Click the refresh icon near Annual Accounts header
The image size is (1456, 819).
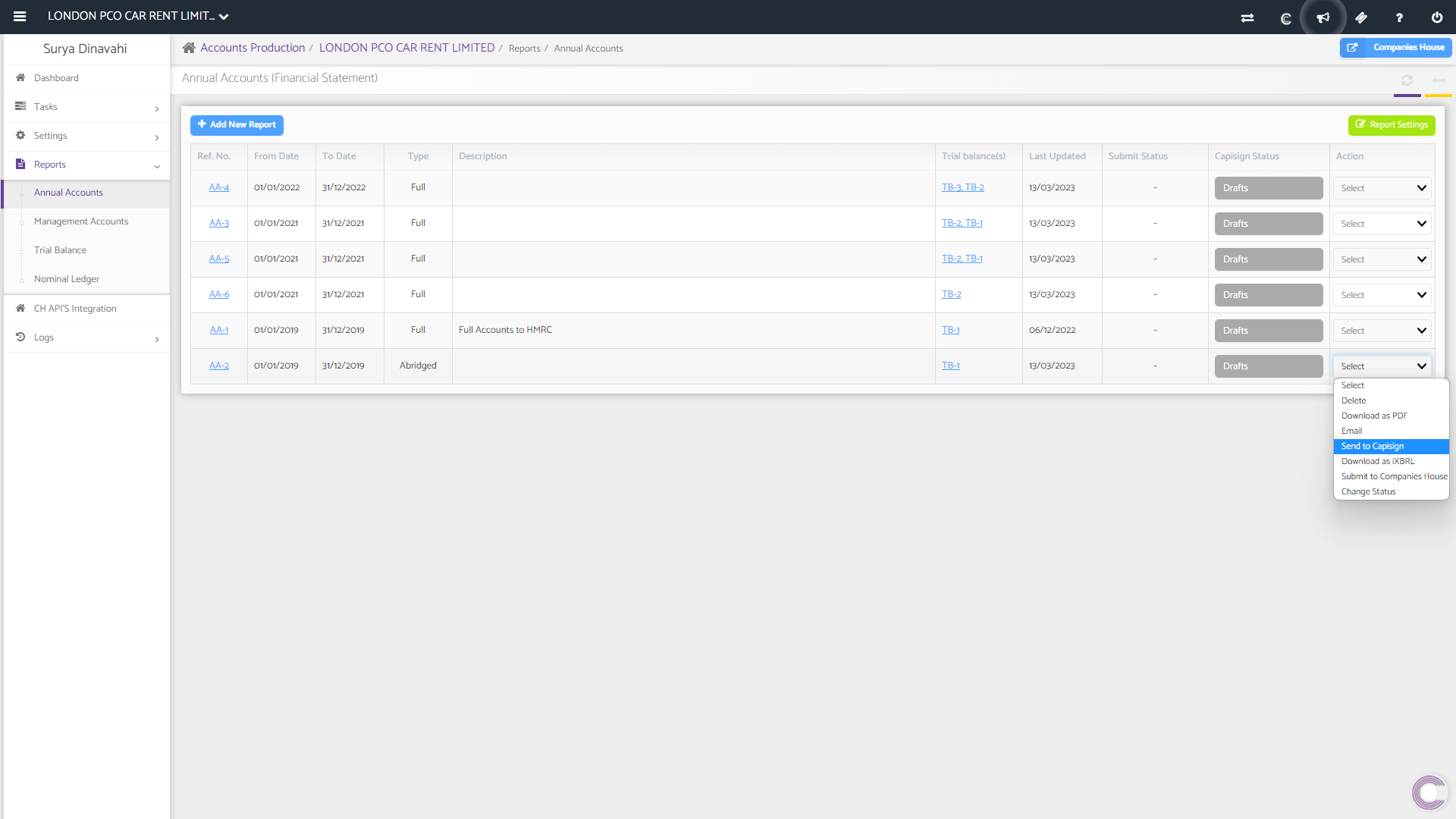click(1407, 80)
